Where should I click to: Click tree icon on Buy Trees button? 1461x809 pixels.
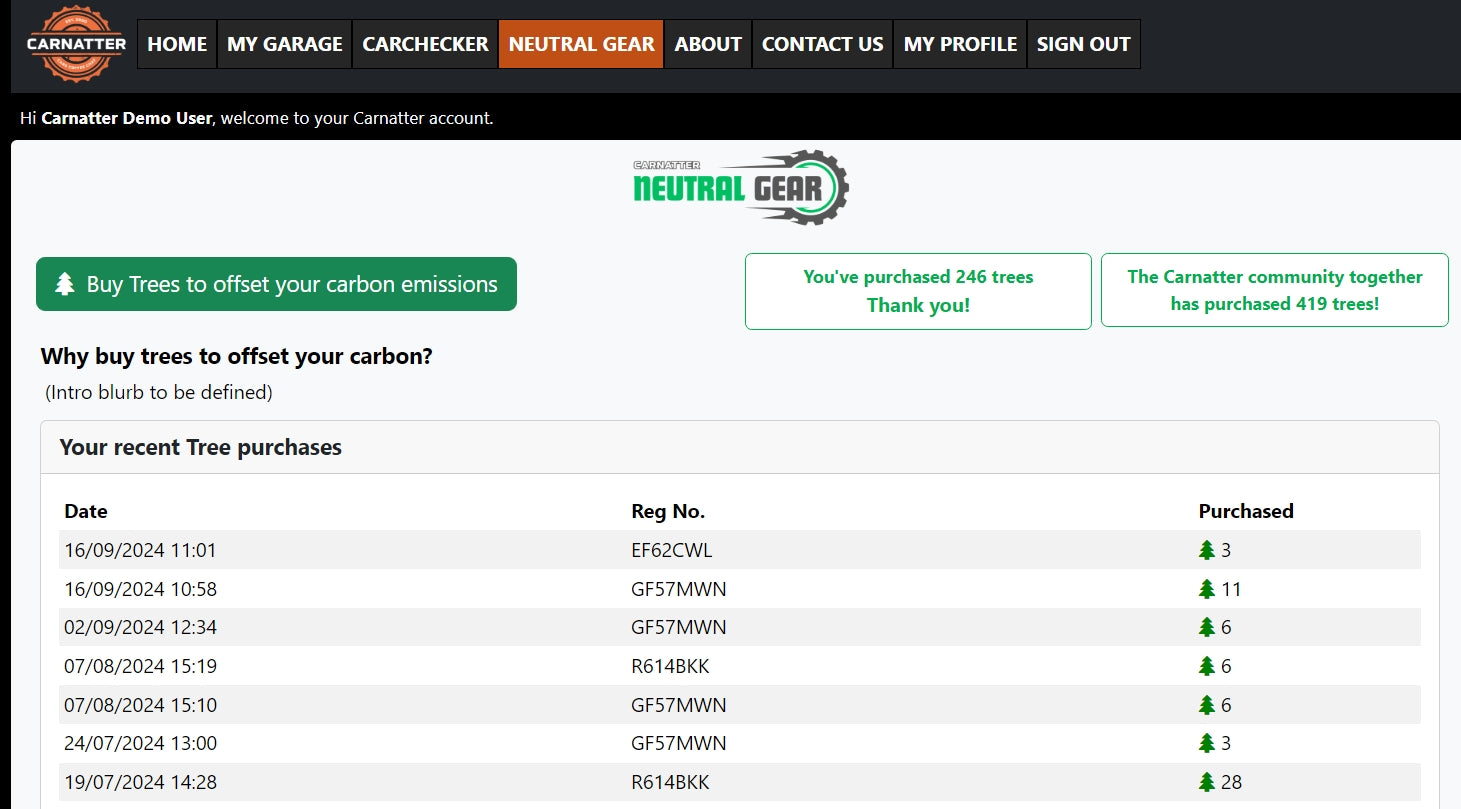pyautogui.click(x=65, y=285)
